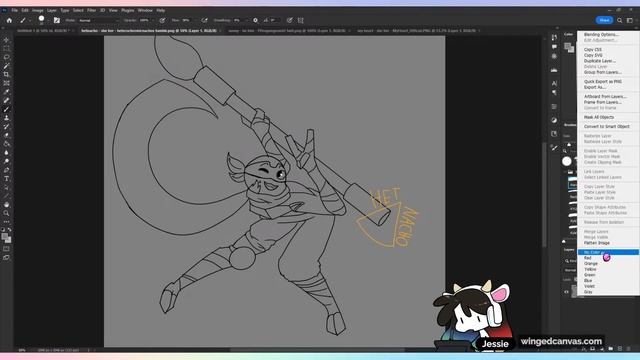Image resolution: width=640 pixels, height=360 pixels.
Task: Select the Path Selection tool
Action: pyautogui.click(x=6, y=187)
